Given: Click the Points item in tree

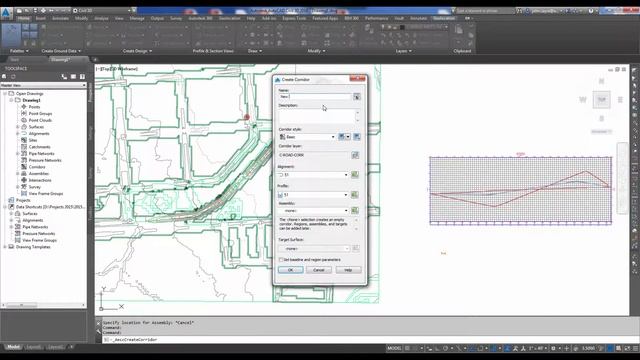Looking at the screenshot, I should coord(34,107).
